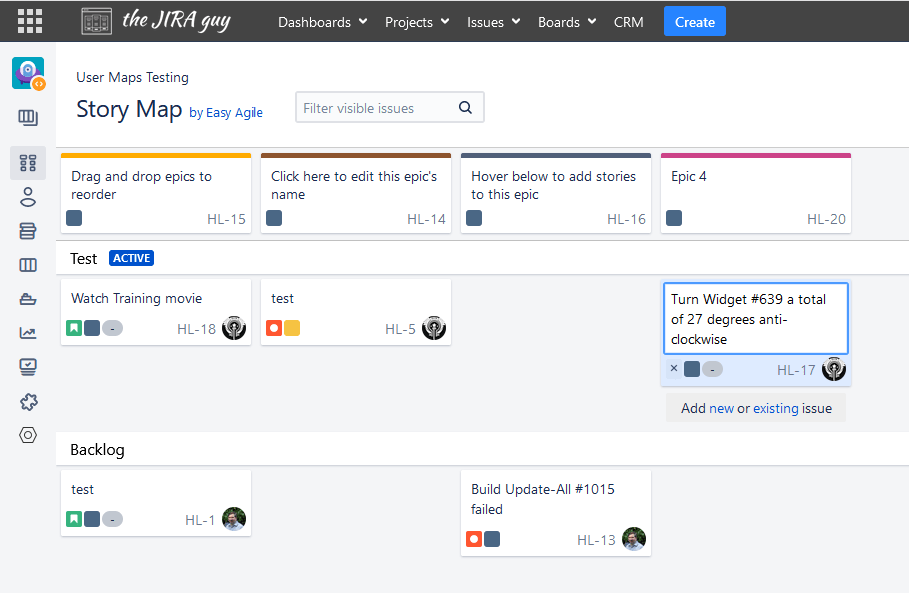909x593 pixels.
Task: Click the 'by Easy Agile' link
Action: click(226, 113)
